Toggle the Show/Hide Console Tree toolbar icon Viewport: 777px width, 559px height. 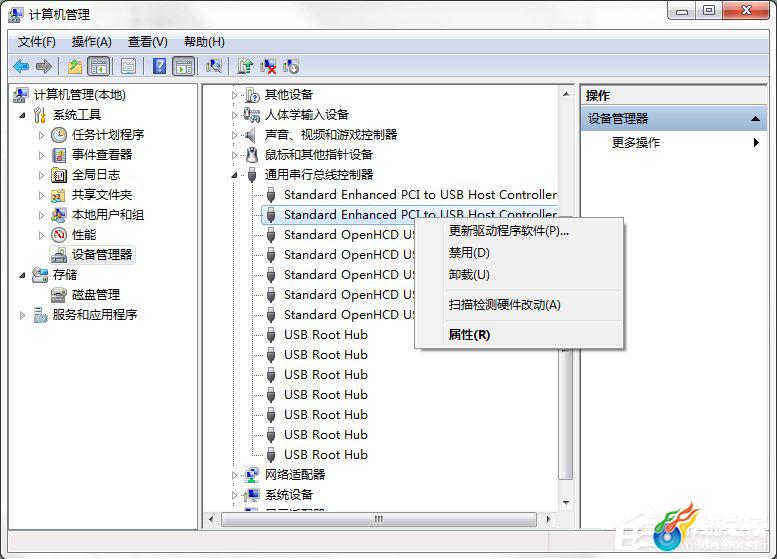point(99,66)
